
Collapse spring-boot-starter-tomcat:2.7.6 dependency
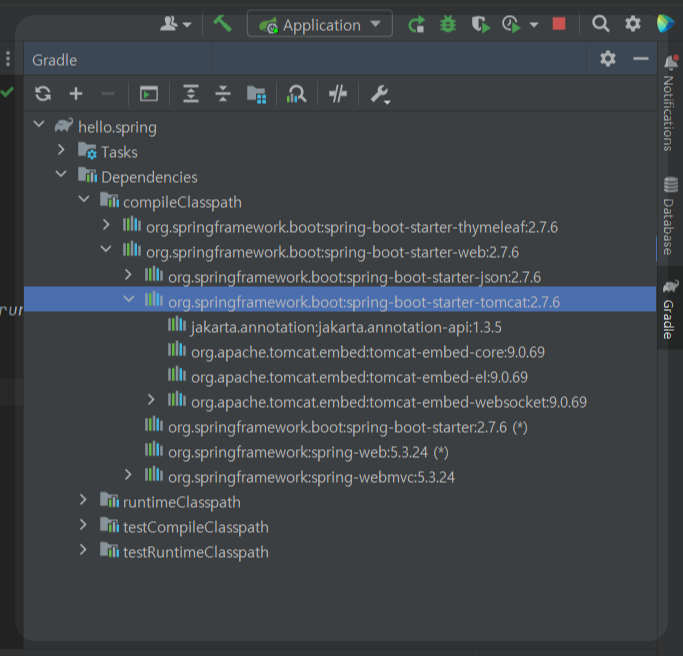(x=128, y=299)
